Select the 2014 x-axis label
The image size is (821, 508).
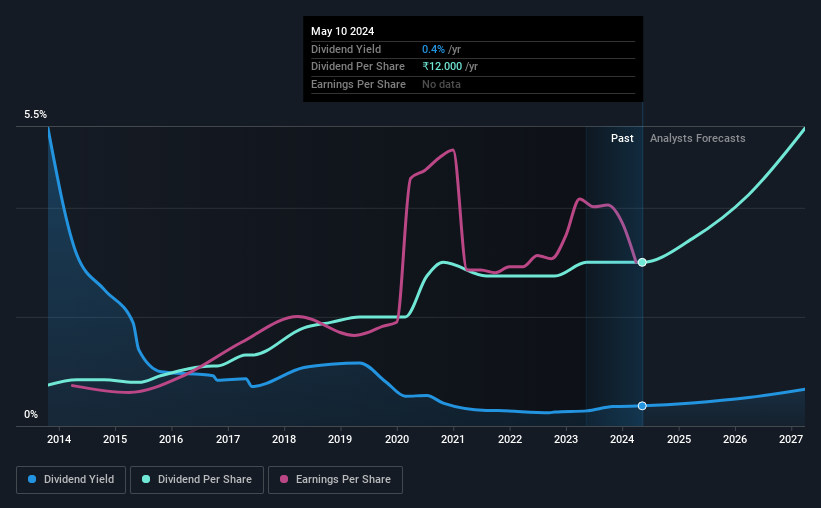point(59,439)
